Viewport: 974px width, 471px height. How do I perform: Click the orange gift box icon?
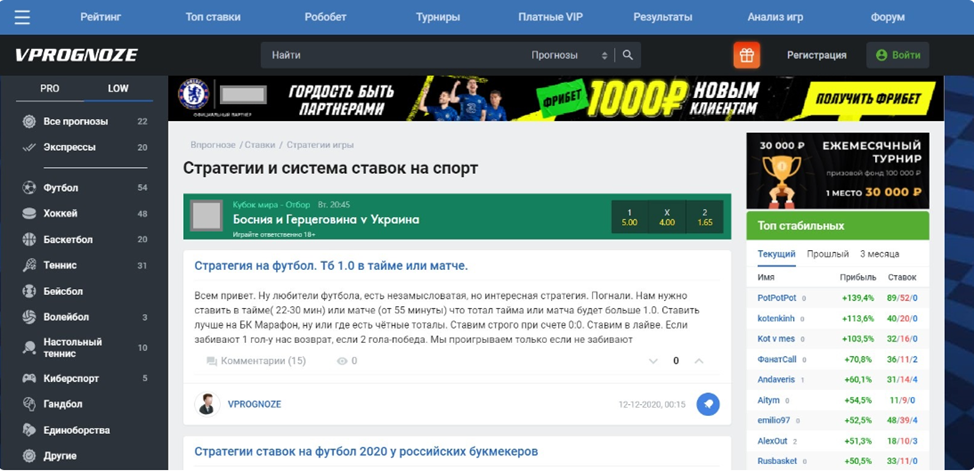tap(746, 55)
